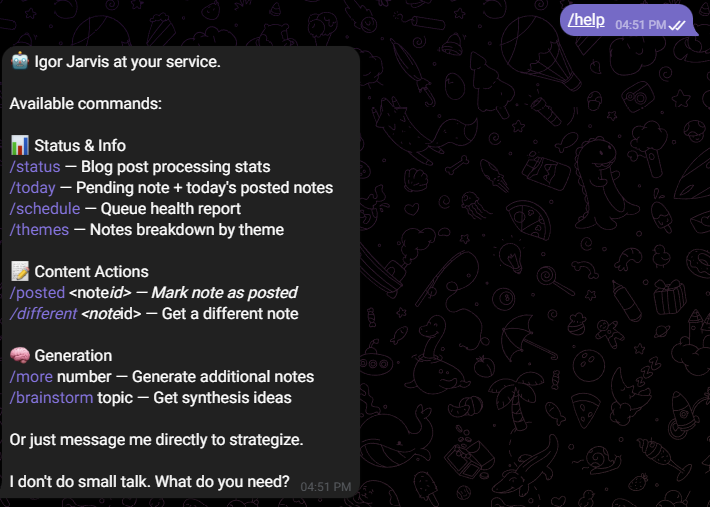Click the /brainstorm command link
The width and height of the screenshot is (710, 507).
click(50, 398)
